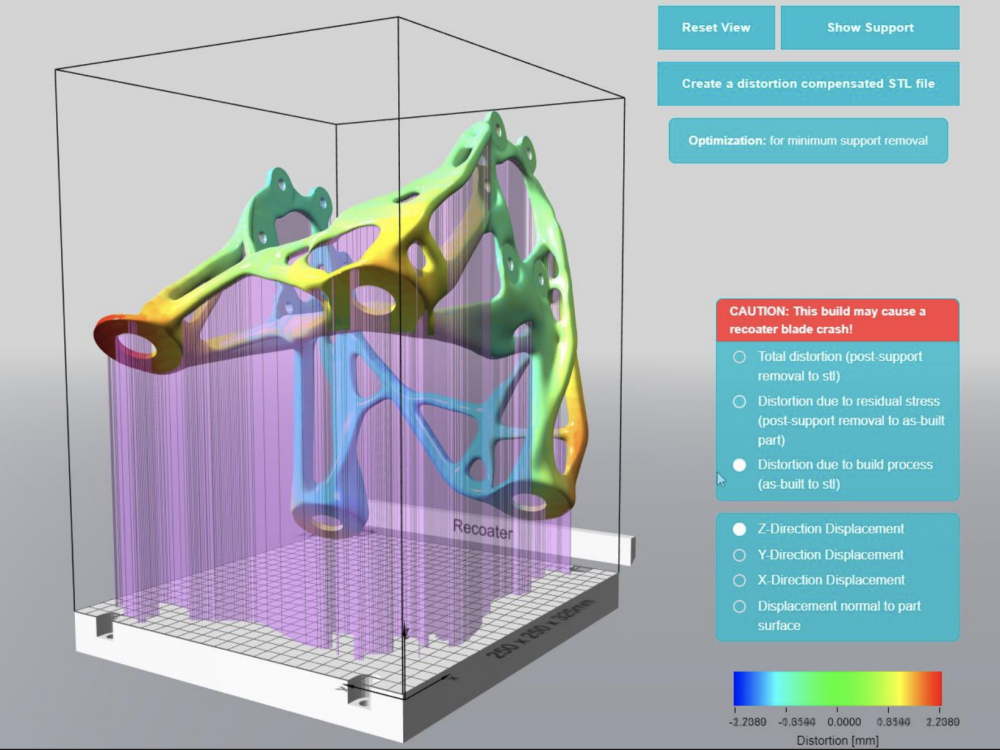Choose Z-Direction Displacement
Image resolution: width=1000 pixels, height=750 pixels.
coord(739,529)
